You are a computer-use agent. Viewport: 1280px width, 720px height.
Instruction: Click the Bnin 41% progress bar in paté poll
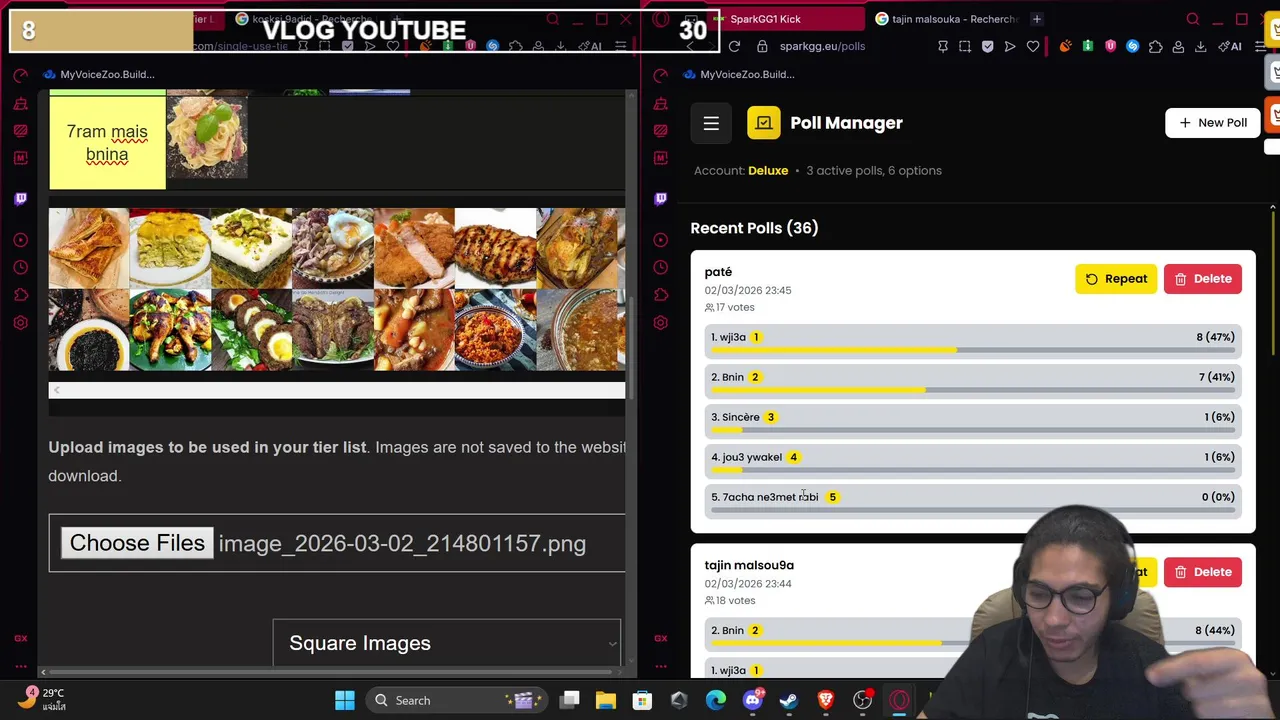coord(973,390)
